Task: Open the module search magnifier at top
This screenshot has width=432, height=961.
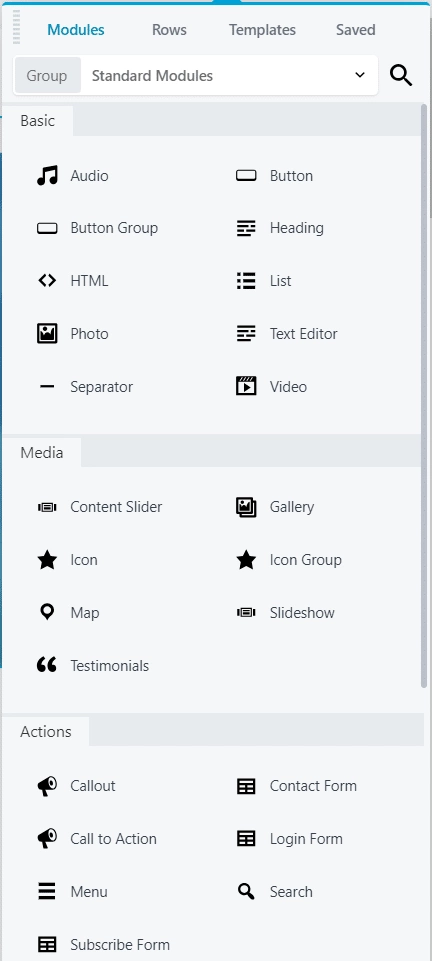Action: 401,76
